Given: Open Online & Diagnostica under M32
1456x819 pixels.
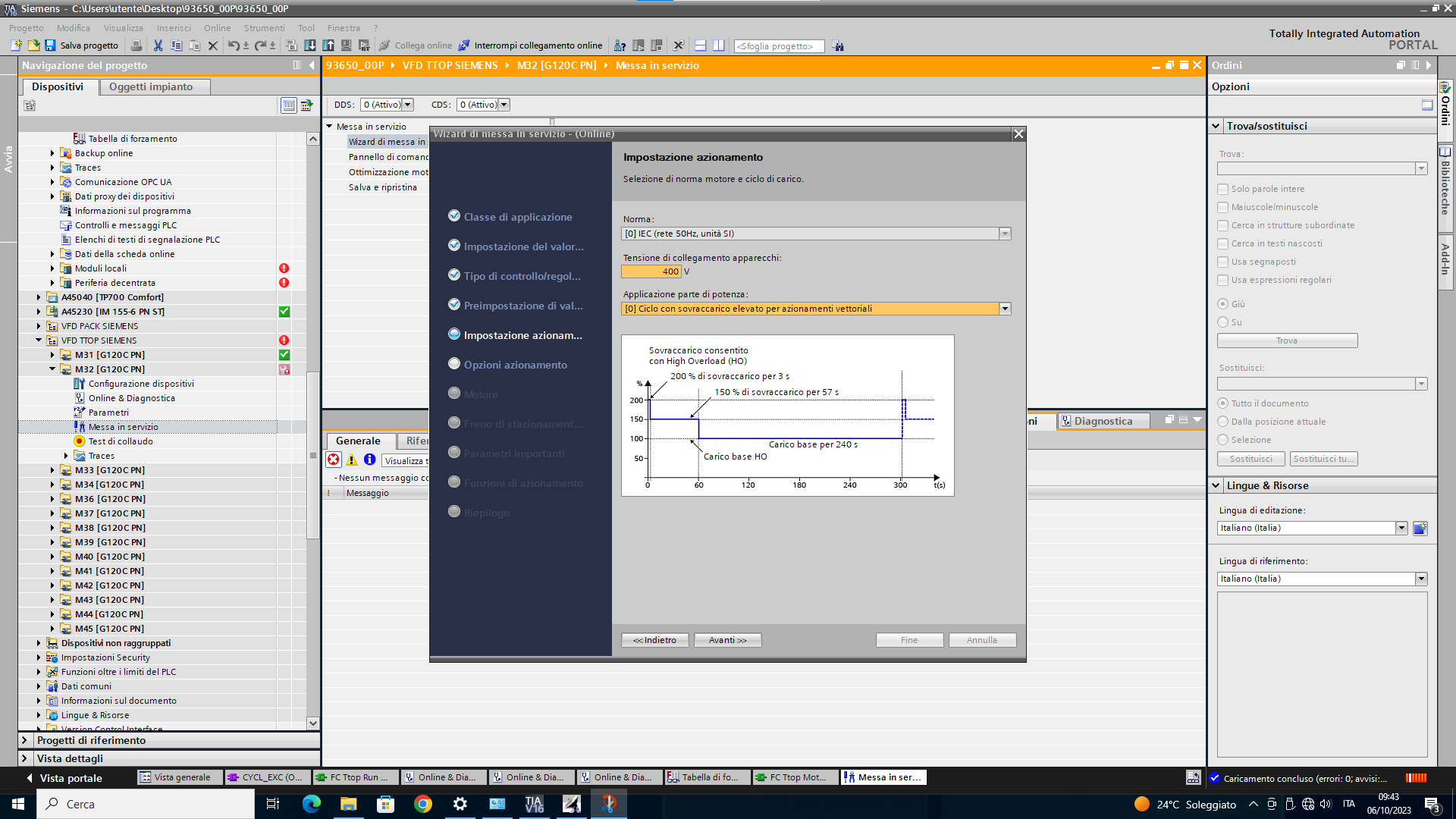Looking at the screenshot, I should pos(131,398).
